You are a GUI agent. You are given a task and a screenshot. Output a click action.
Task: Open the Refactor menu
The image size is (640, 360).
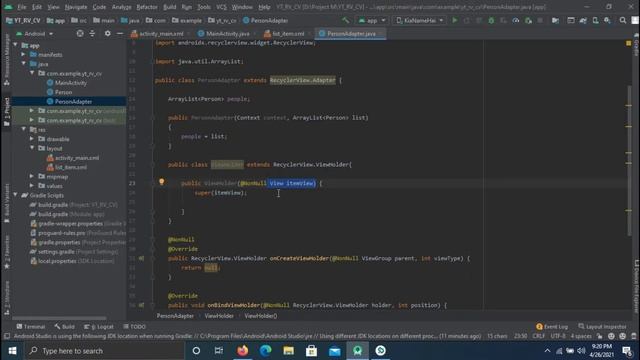[147, 7]
